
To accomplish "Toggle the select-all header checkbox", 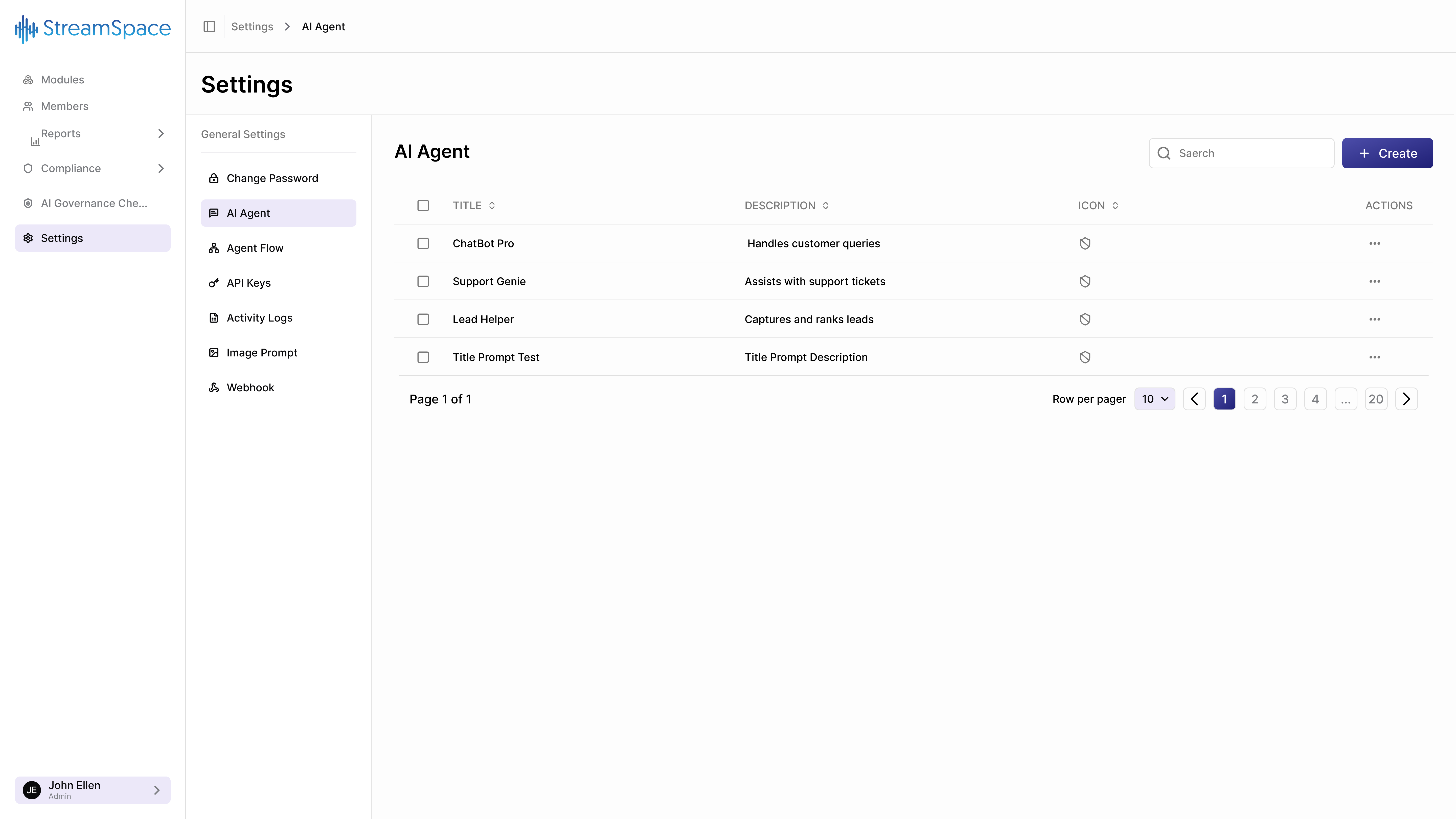I will click(x=423, y=206).
